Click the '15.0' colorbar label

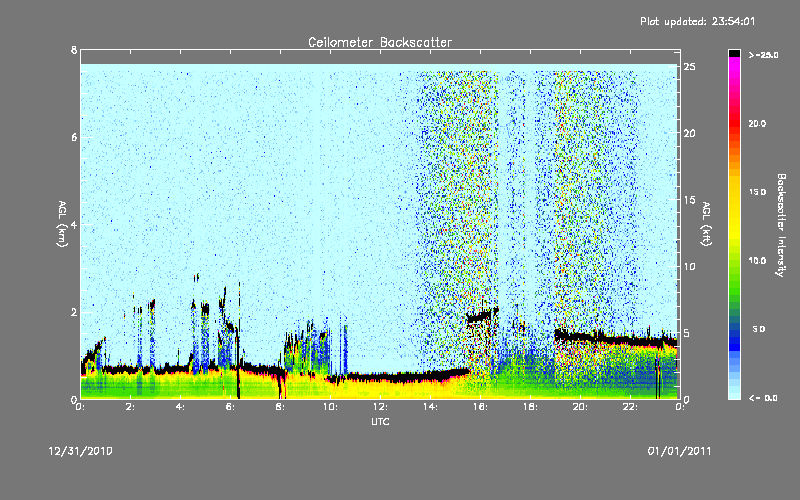pyautogui.click(x=757, y=192)
